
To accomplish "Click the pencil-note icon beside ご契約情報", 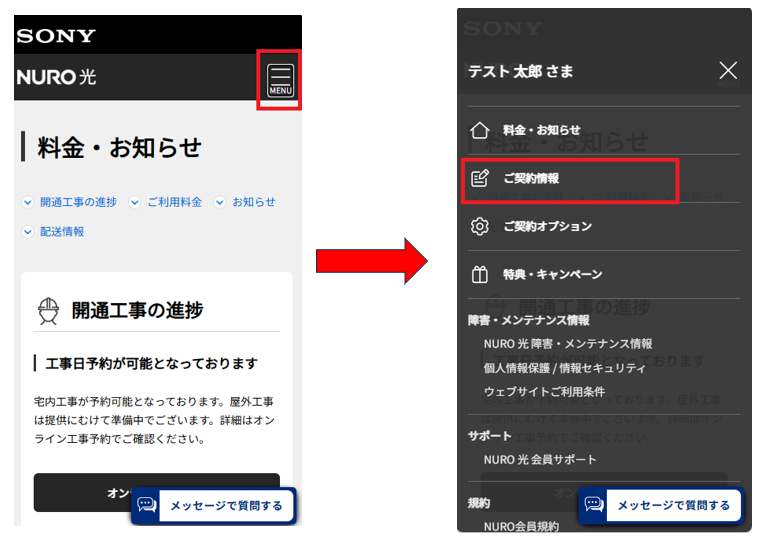I will [480, 178].
